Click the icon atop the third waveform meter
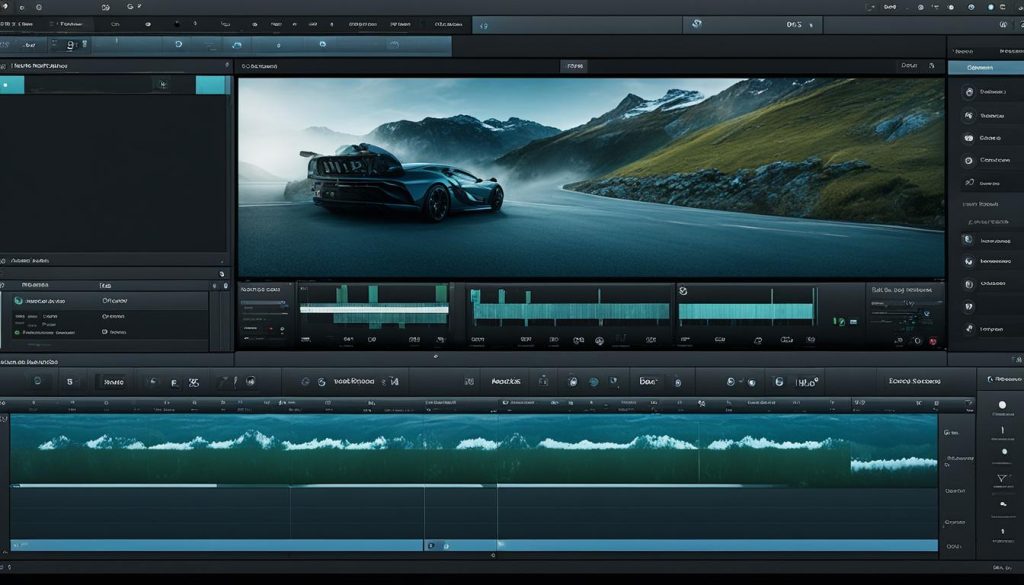1024x585 pixels. pos(683,291)
